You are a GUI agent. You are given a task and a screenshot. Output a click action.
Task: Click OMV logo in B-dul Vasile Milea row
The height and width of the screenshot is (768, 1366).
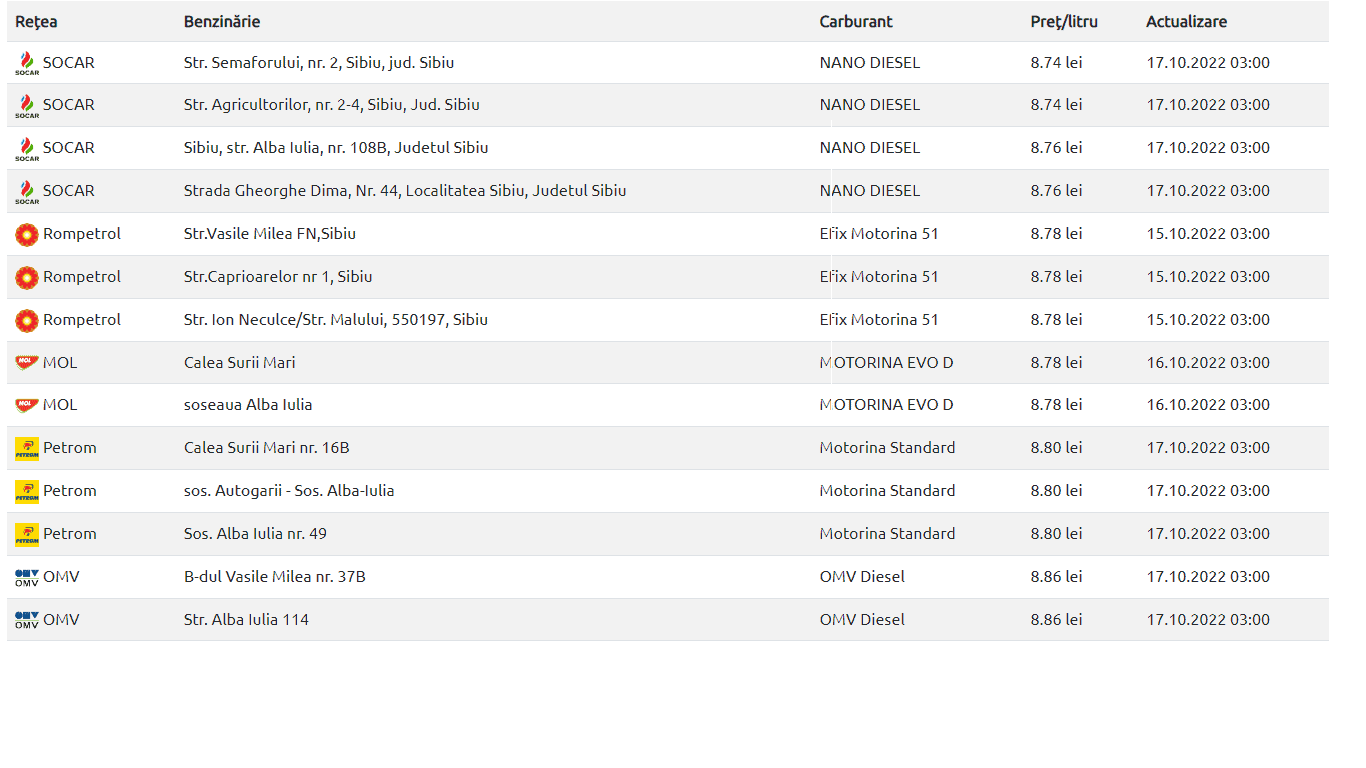[x=27, y=577]
